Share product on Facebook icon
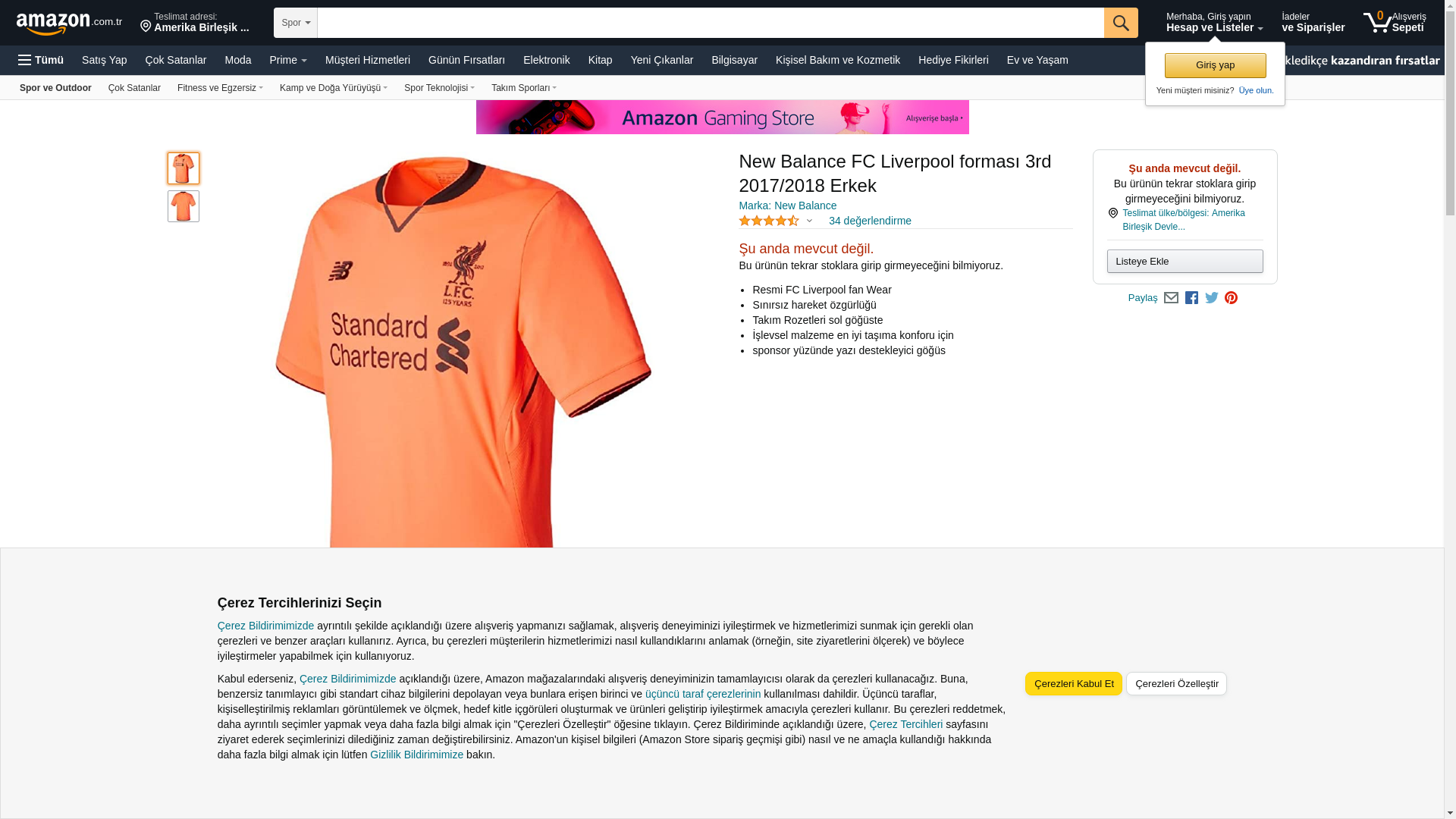This screenshot has width=1456, height=819. [1191, 298]
